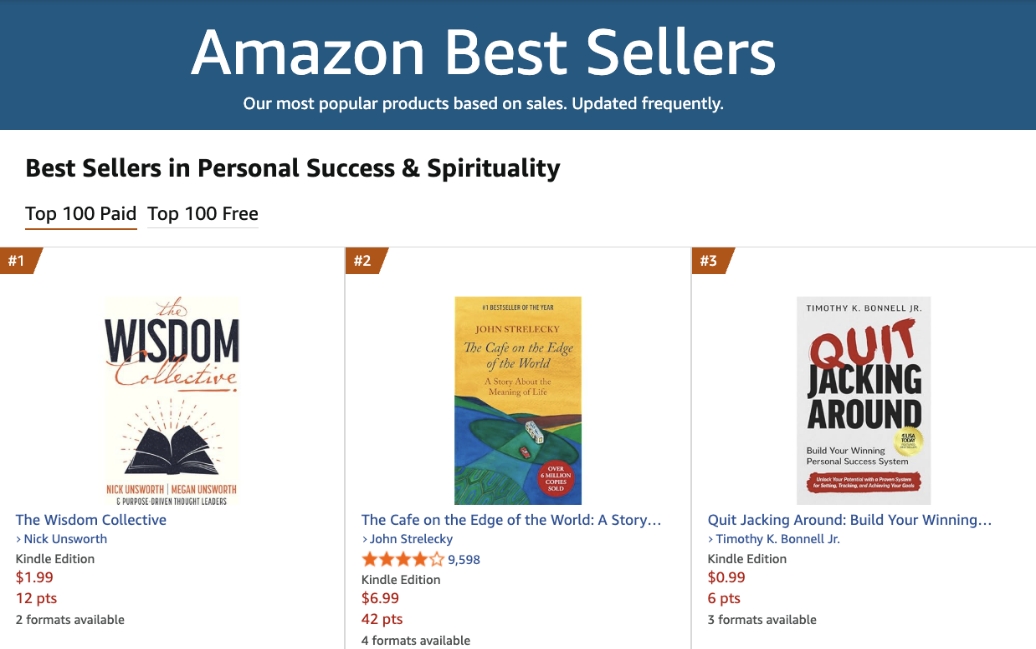Visit Nick Unsworth's author page

[x=64, y=538]
